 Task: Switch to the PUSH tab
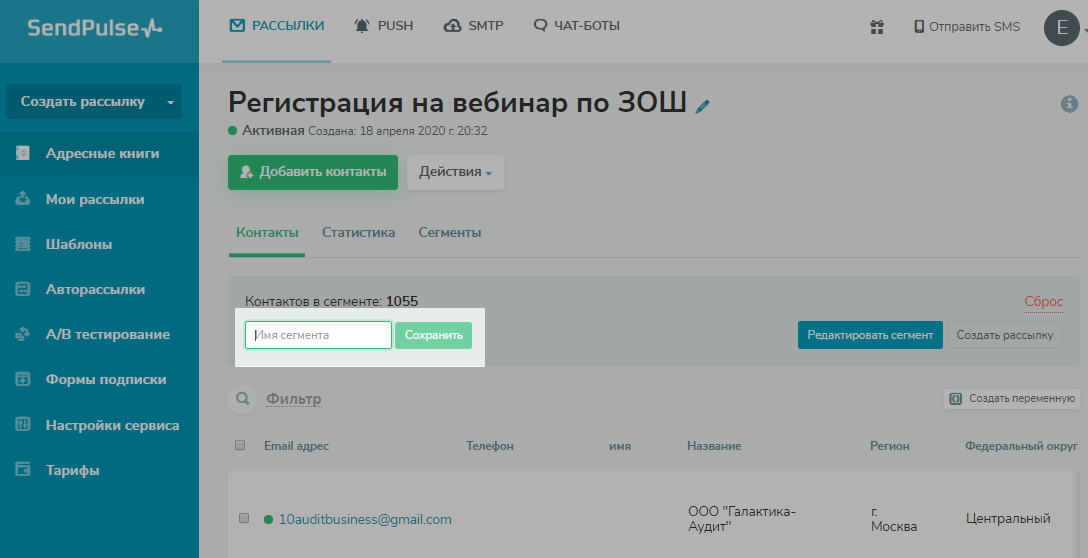tap(384, 26)
